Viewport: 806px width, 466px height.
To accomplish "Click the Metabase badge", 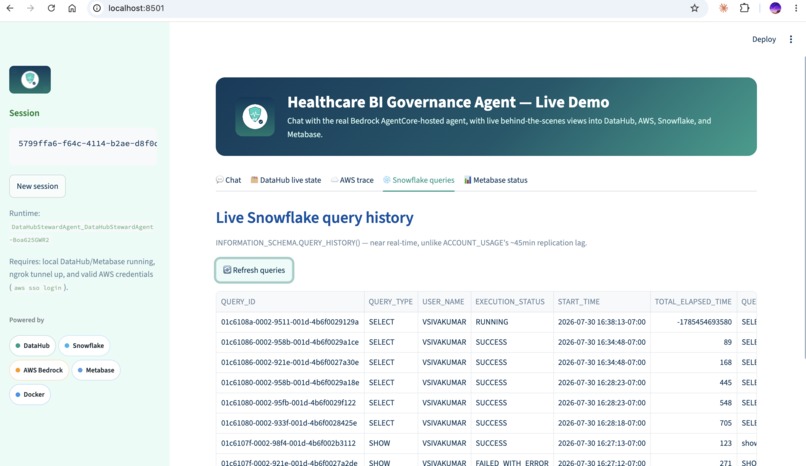I will click(x=96, y=370).
